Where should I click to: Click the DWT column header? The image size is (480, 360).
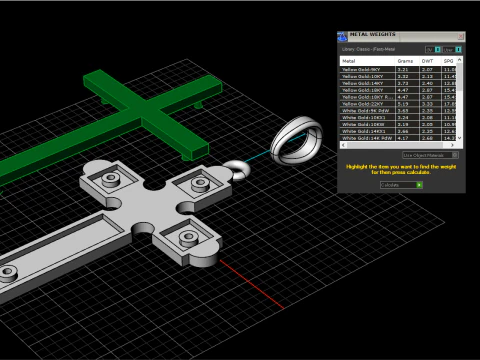(x=430, y=61)
